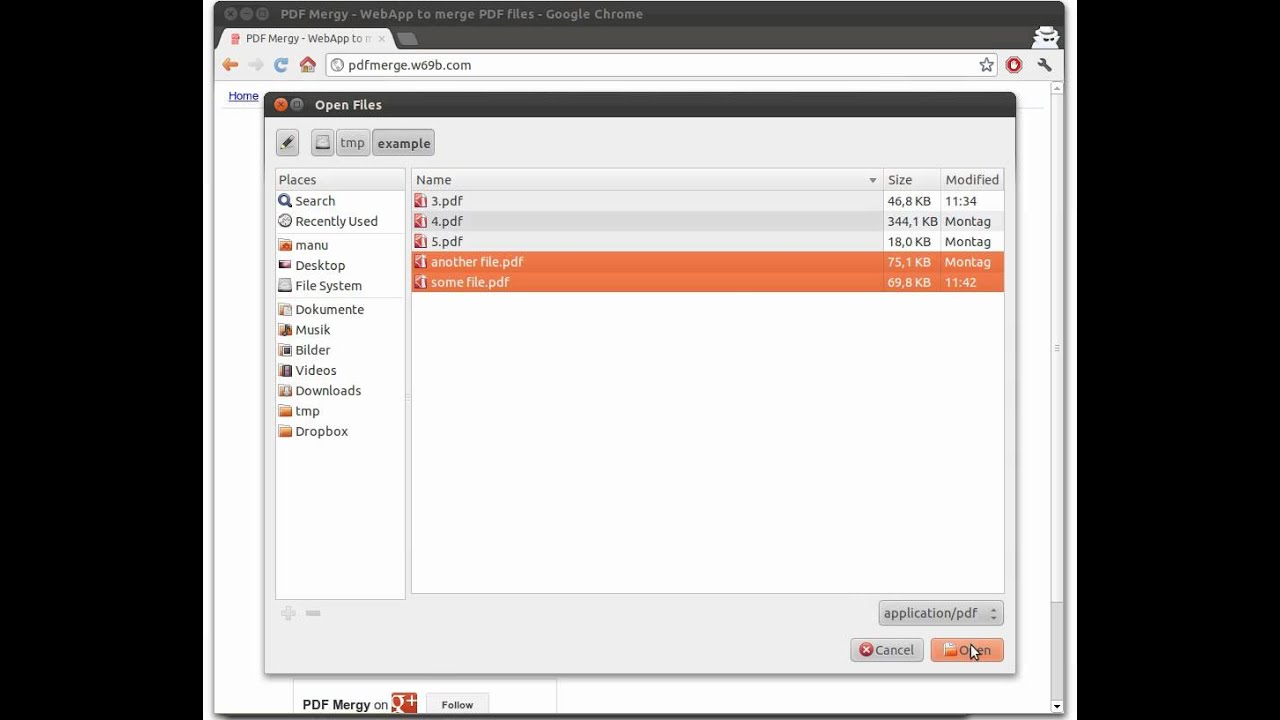Sort by the Modified column header
The image size is (1280, 720).
click(x=972, y=180)
